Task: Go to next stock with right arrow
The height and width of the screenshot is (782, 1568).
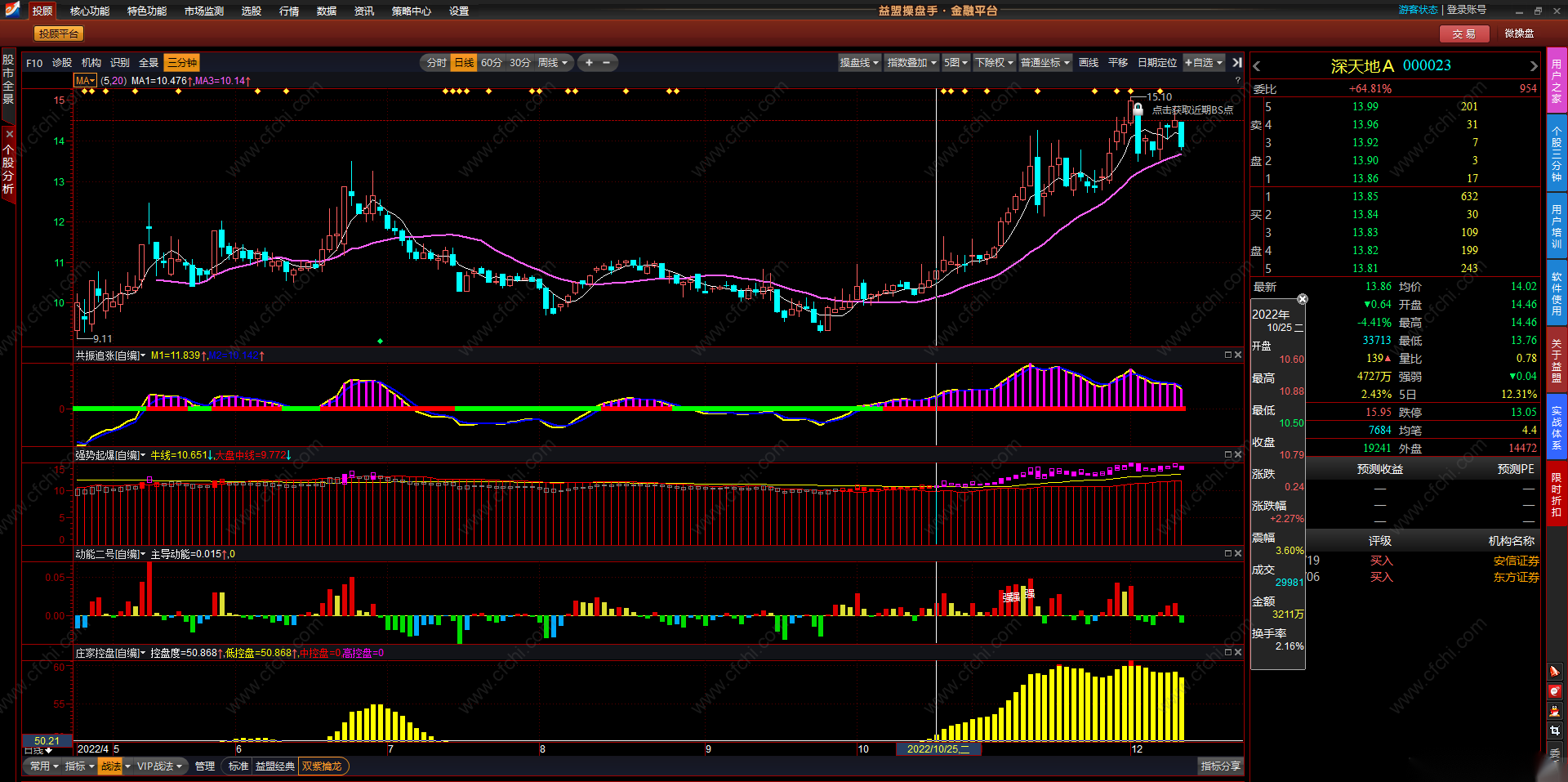Action: pyautogui.click(x=1533, y=66)
